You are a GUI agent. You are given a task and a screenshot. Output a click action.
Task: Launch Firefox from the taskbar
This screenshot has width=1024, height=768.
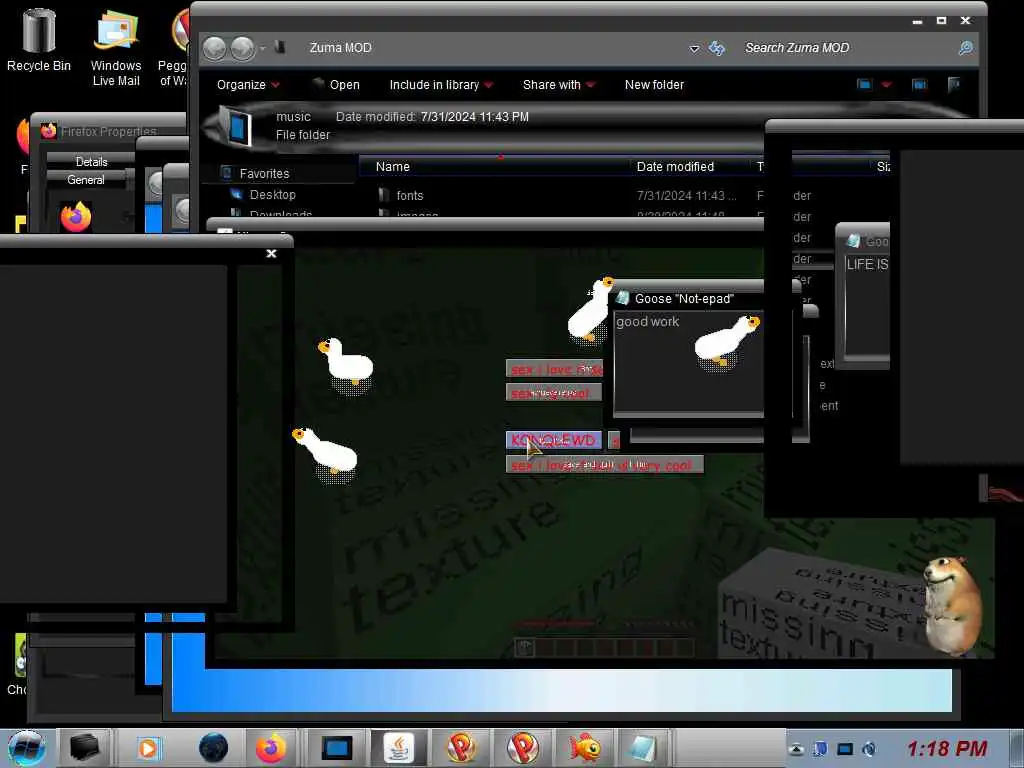[x=270, y=748]
